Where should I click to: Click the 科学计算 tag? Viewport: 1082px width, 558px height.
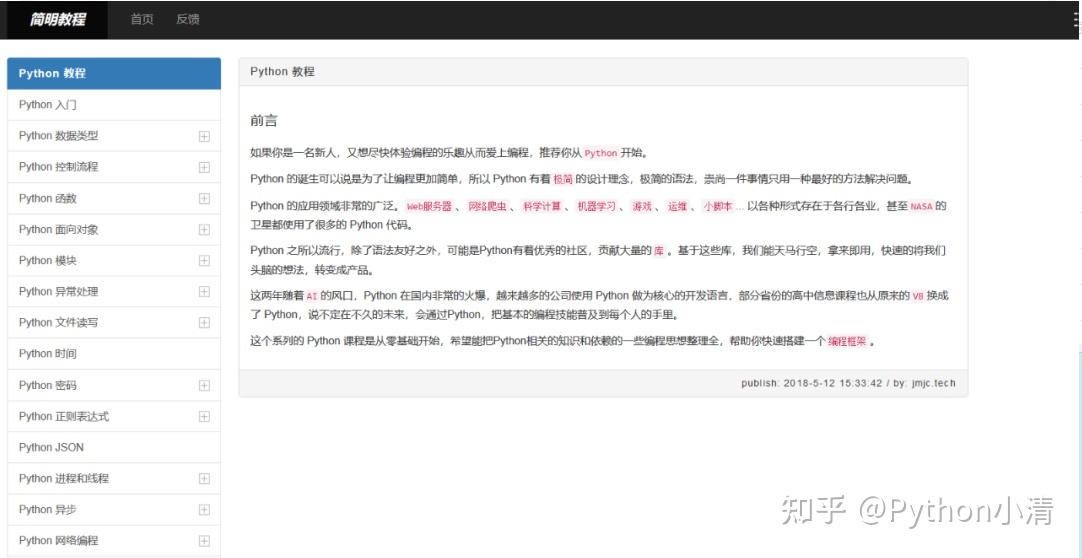point(542,206)
